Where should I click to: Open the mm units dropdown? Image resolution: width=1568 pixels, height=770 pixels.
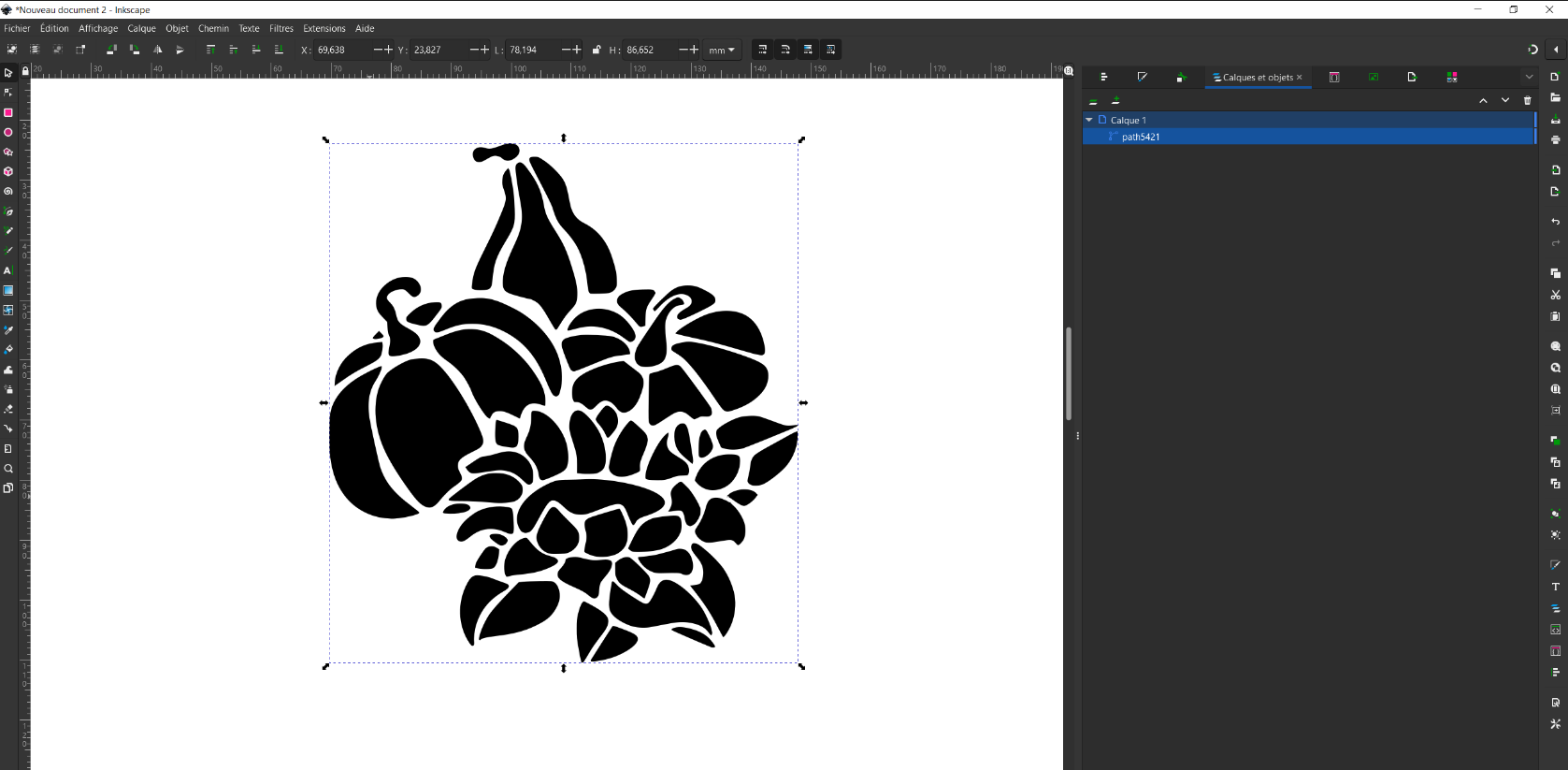point(722,50)
